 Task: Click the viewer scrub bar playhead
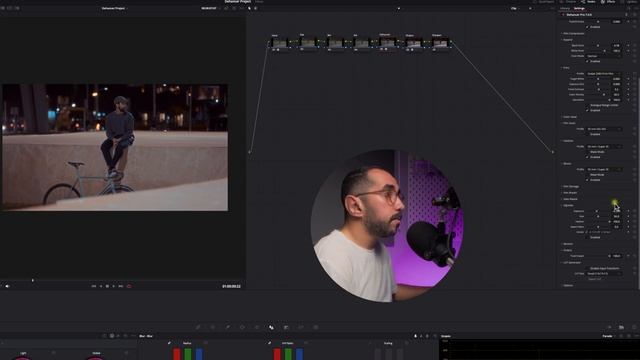[x=33, y=280]
